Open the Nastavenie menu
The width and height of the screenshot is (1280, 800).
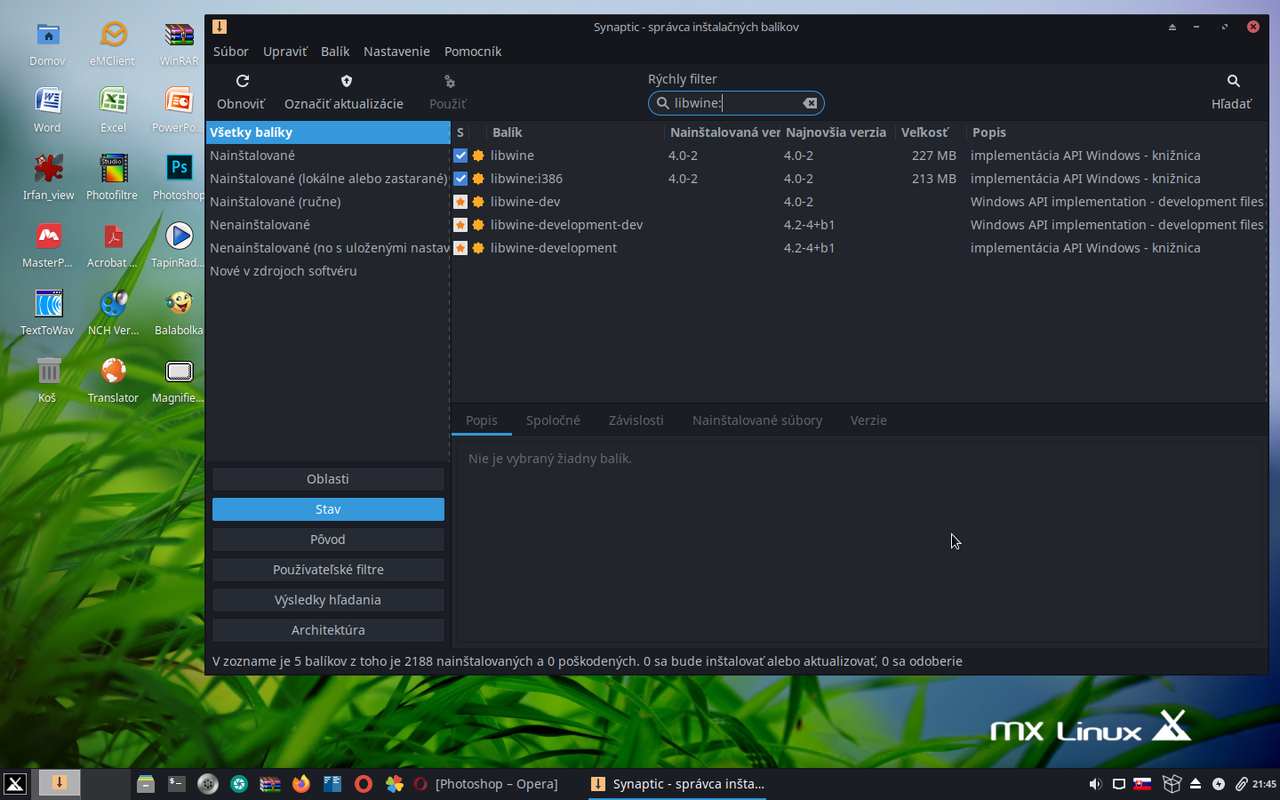tap(396, 51)
